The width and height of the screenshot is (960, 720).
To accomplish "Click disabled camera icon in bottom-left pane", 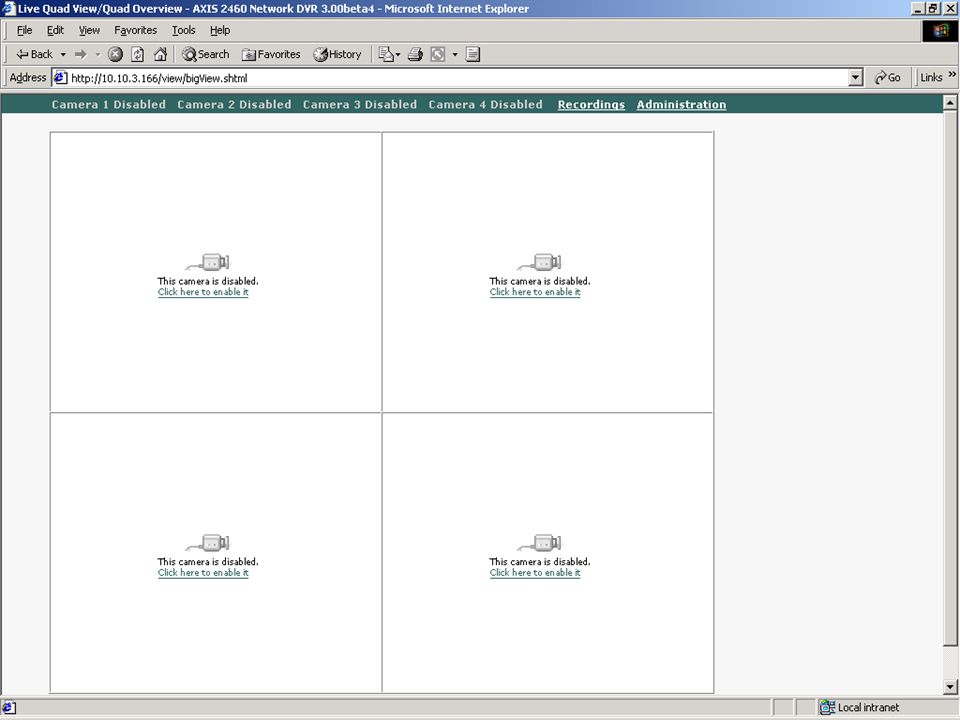I will [x=208, y=542].
